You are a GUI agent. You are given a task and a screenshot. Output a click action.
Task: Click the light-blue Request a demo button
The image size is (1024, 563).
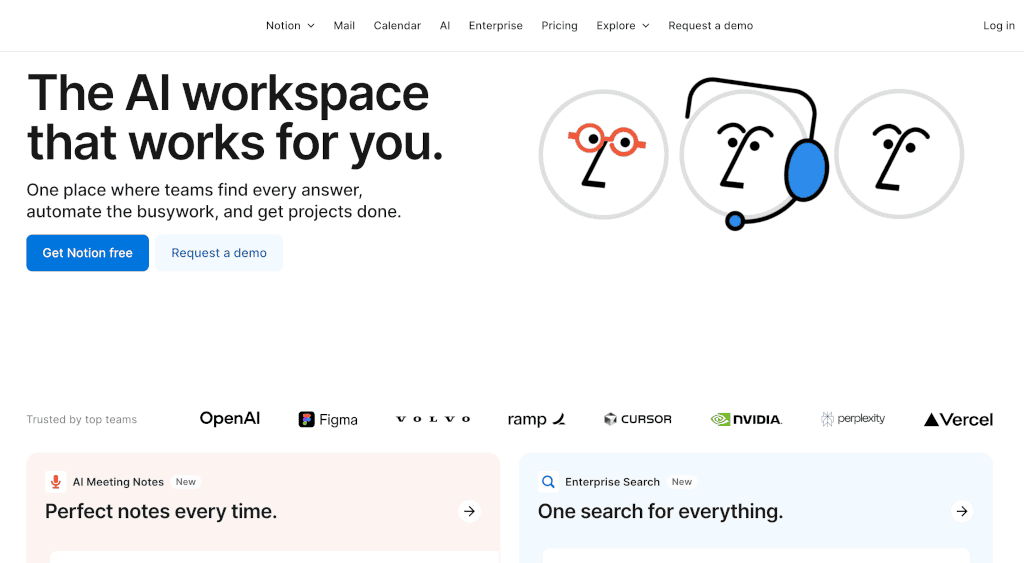[219, 253]
